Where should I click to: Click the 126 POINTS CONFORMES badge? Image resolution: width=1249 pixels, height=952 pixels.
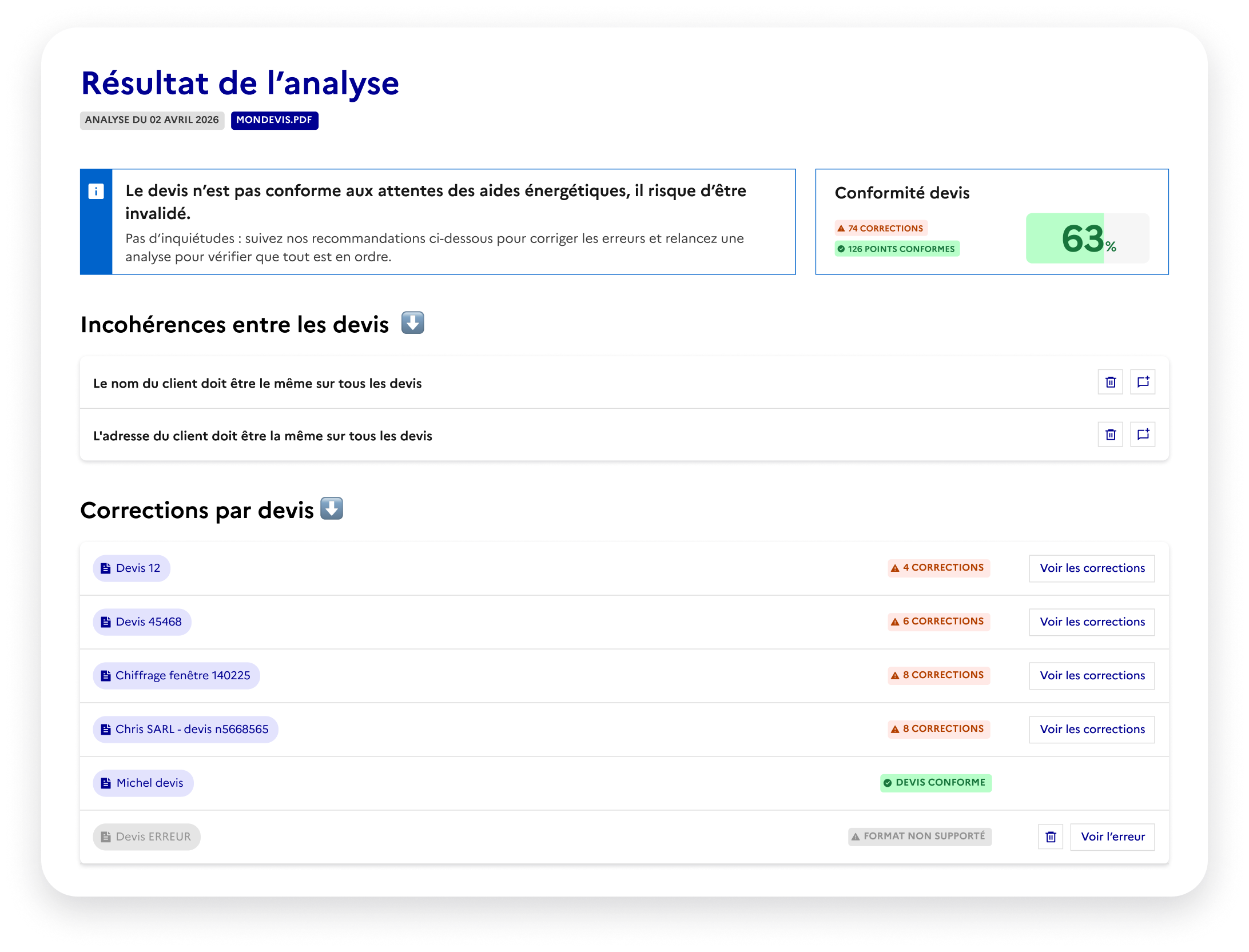[897, 249]
